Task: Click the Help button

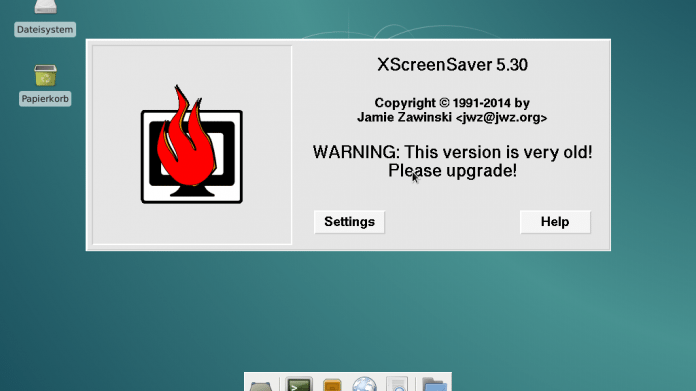Action: tap(555, 222)
